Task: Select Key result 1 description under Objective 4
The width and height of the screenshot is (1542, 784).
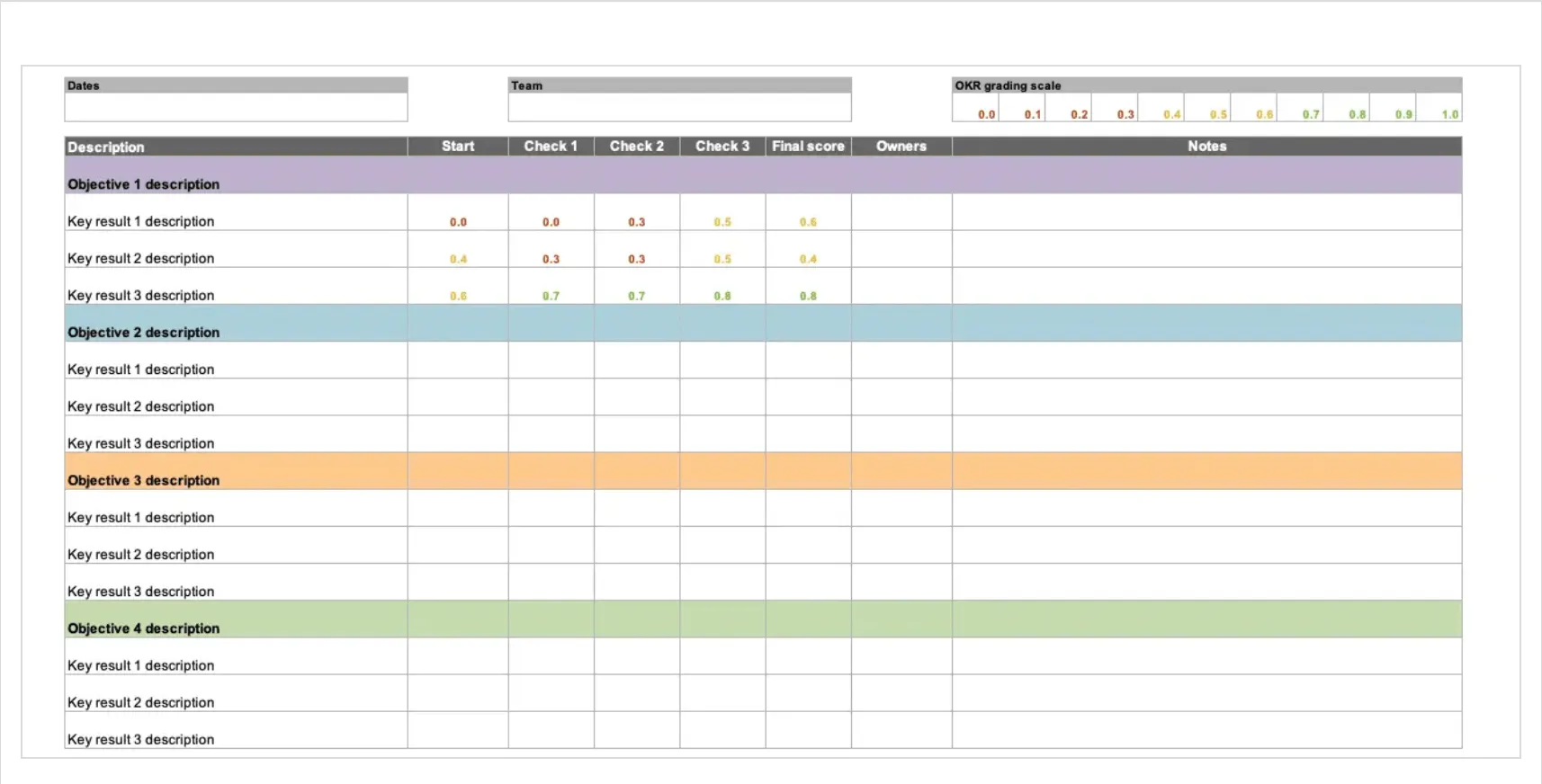Action: click(140, 665)
